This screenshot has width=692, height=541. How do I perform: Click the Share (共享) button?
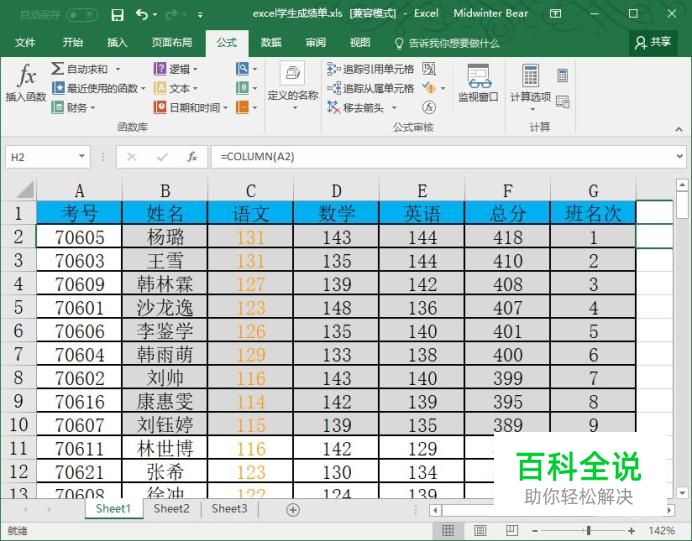pyautogui.click(x=653, y=43)
